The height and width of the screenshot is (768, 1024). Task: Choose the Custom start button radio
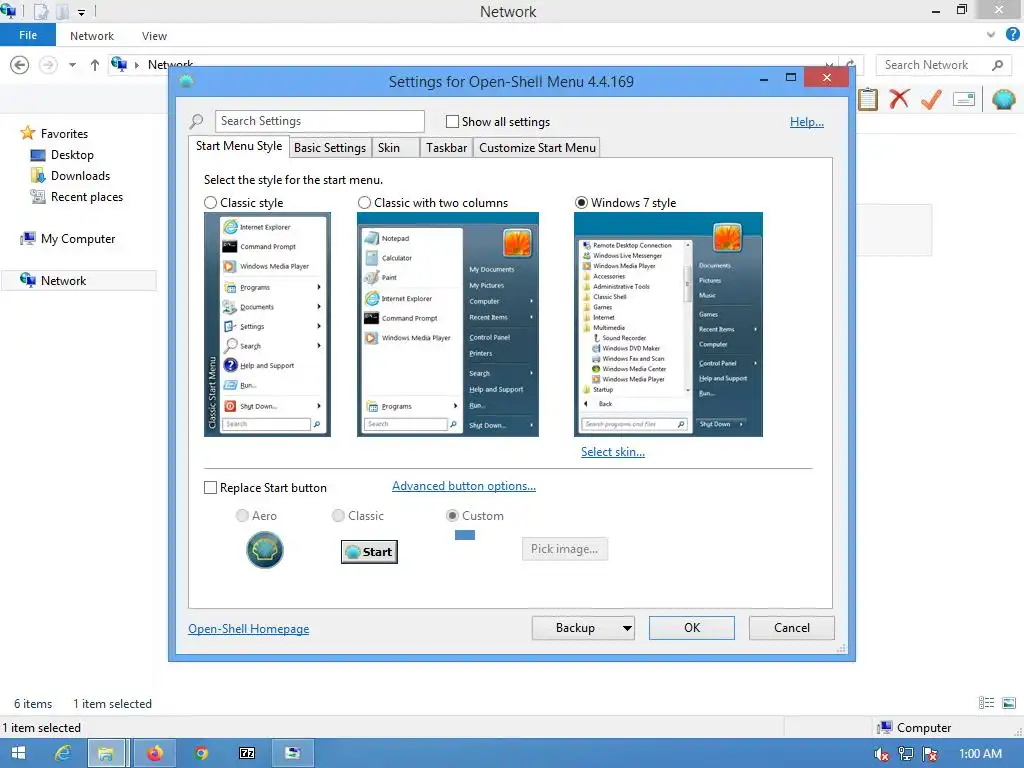click(x=452, y=516)
